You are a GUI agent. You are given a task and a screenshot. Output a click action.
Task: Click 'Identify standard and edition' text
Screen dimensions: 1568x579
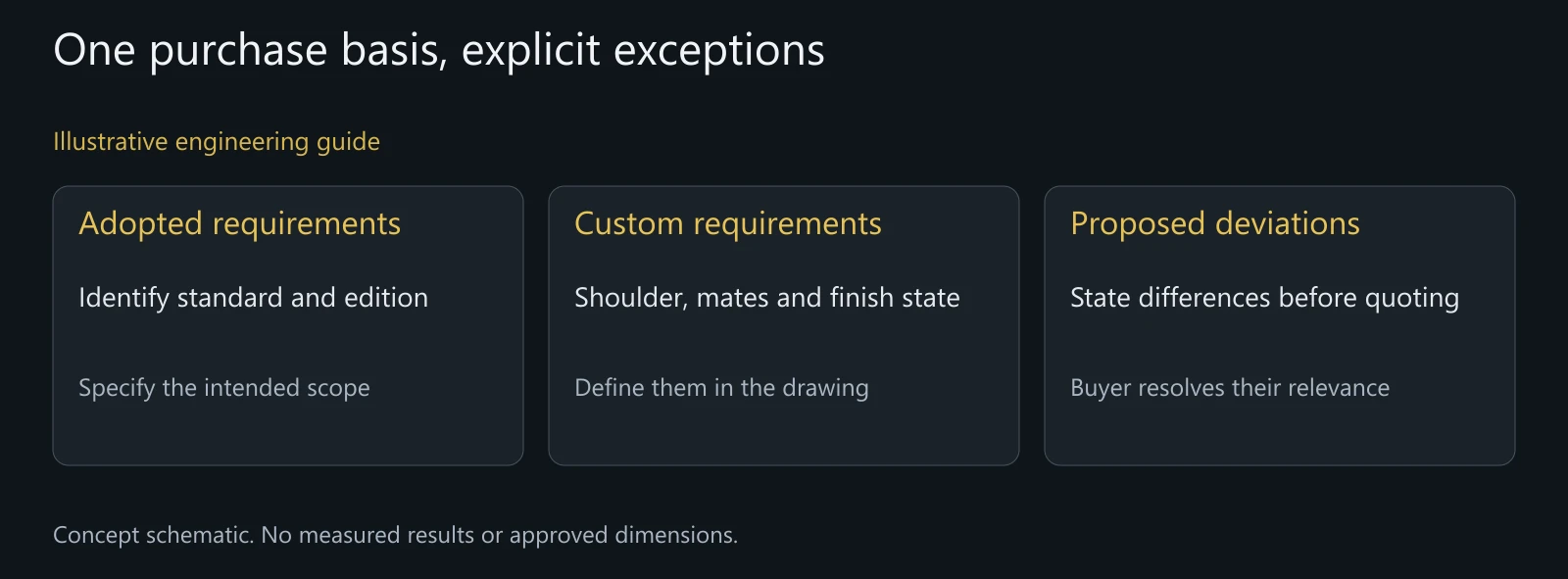[253, 298]
